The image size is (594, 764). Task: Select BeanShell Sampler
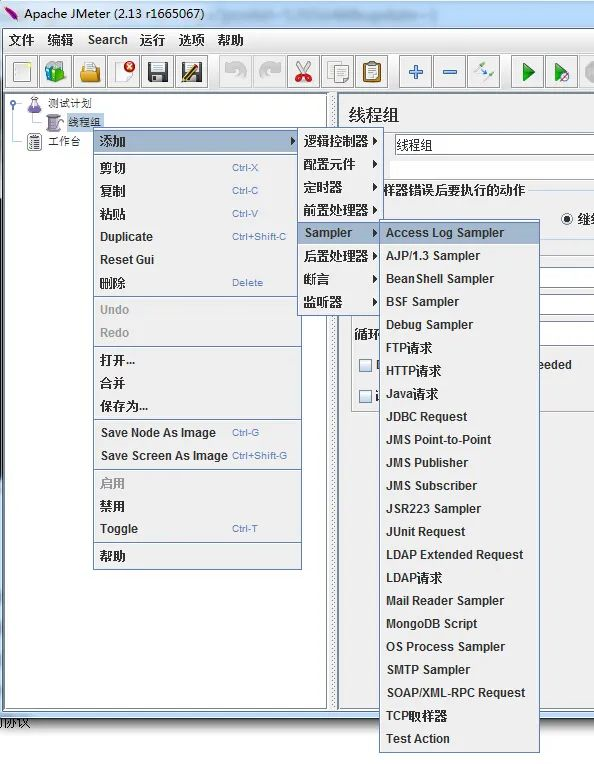(459, 279)
